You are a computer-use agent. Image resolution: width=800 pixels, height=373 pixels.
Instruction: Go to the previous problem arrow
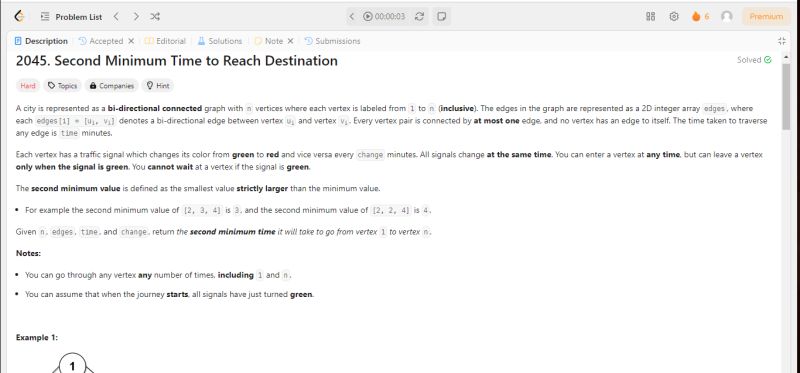[116, 16]
